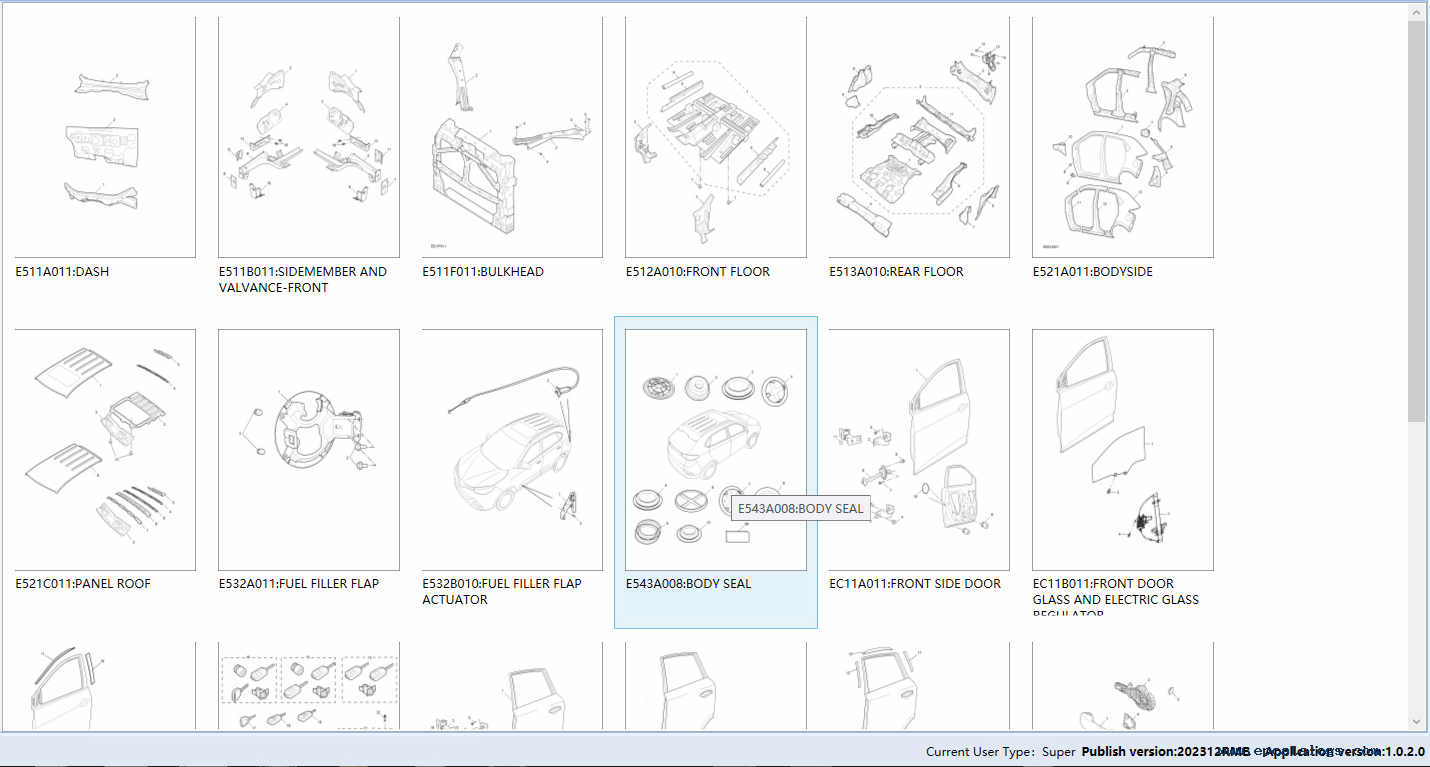Click the E521C011:PANEL ROOF caption text

tap(83, 584)
